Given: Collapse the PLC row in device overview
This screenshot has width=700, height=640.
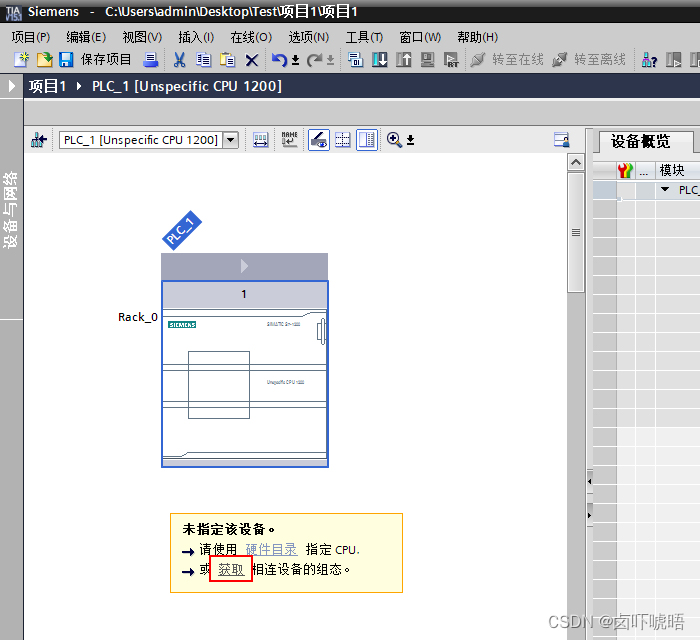Looking at the screenshot, I should [665, 189].
